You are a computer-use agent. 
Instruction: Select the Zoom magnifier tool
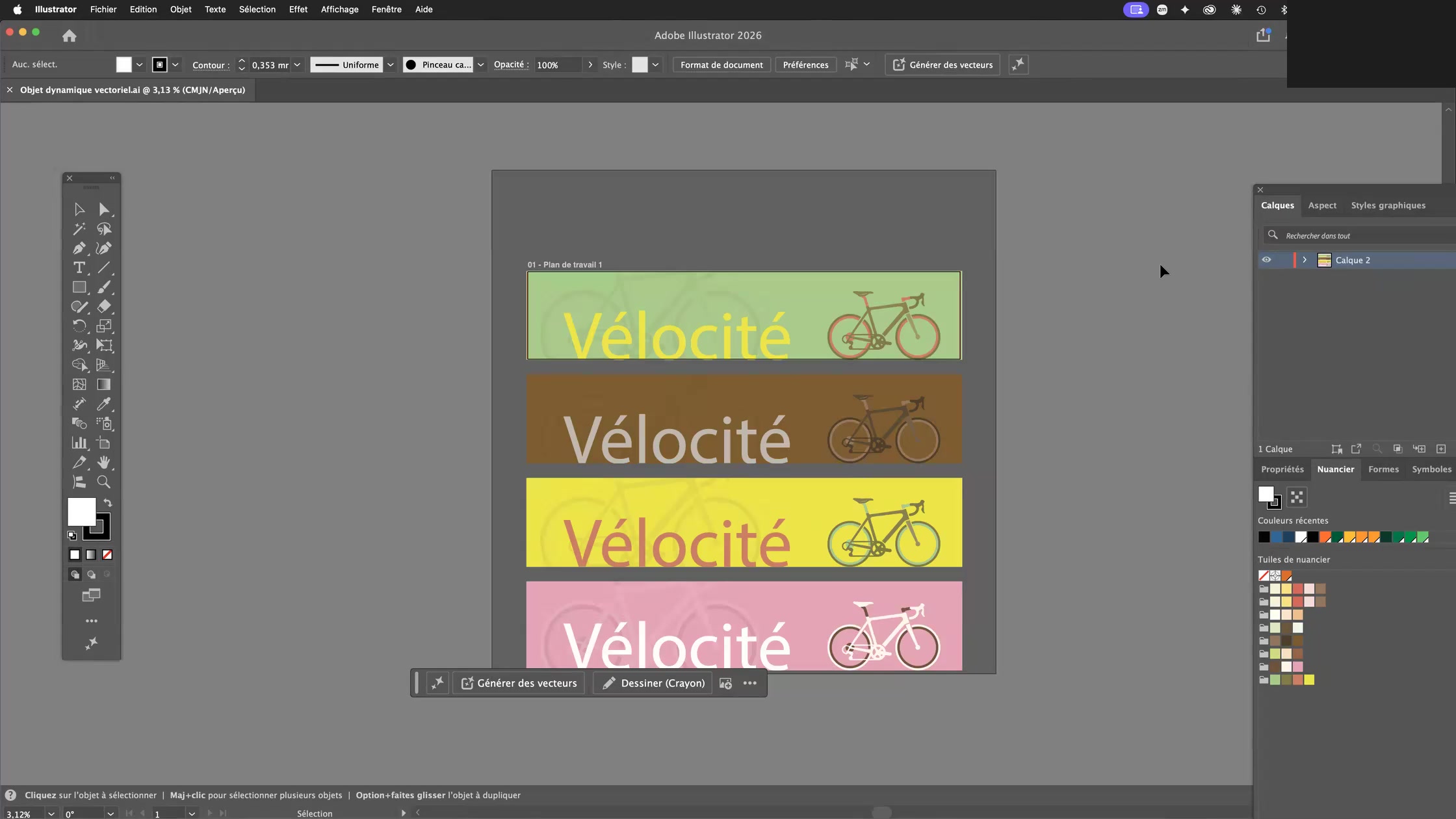[x=104, y=482]
